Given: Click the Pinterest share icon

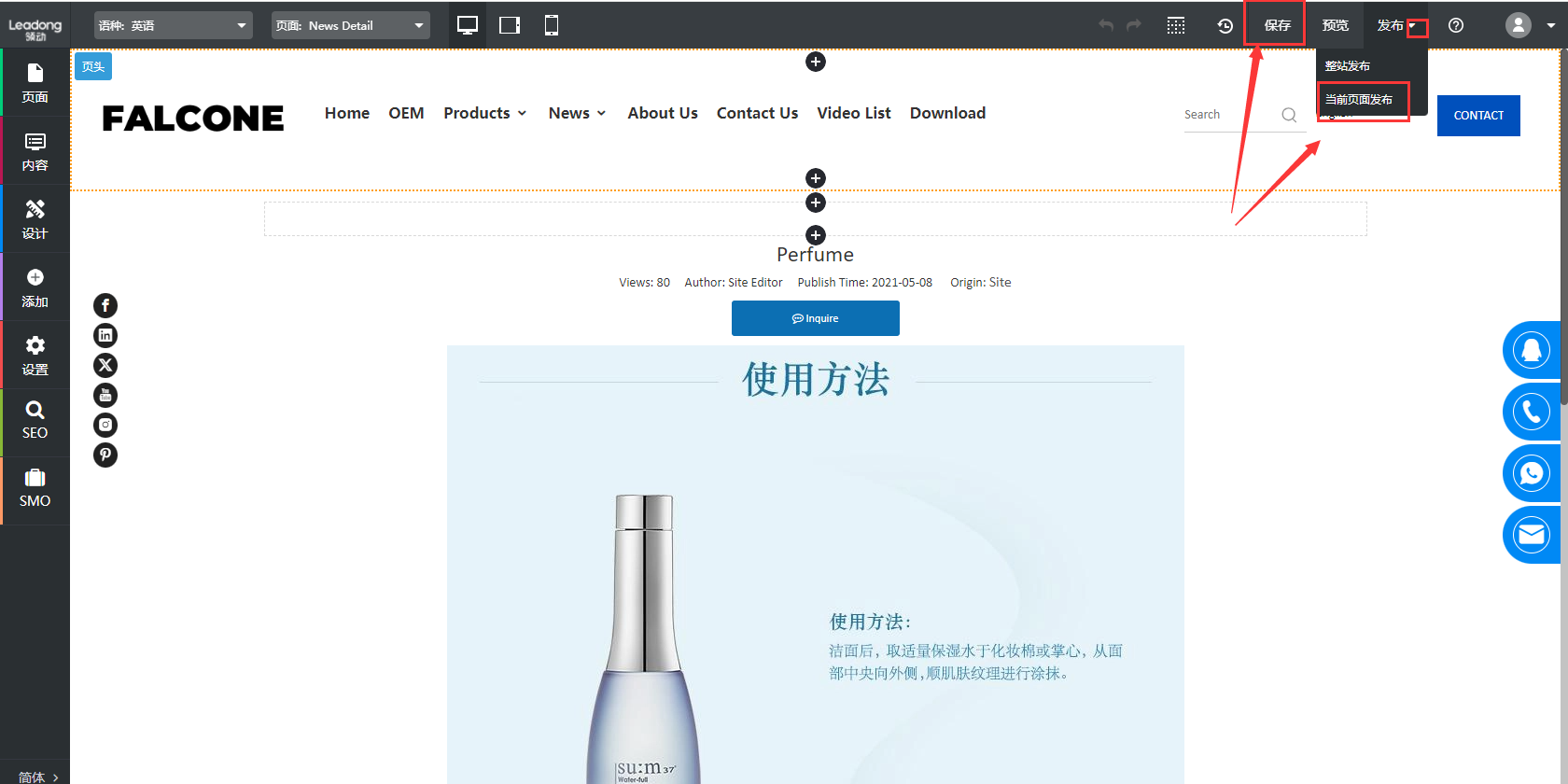Looking at the screenshot, I should [x=105, y=455].
